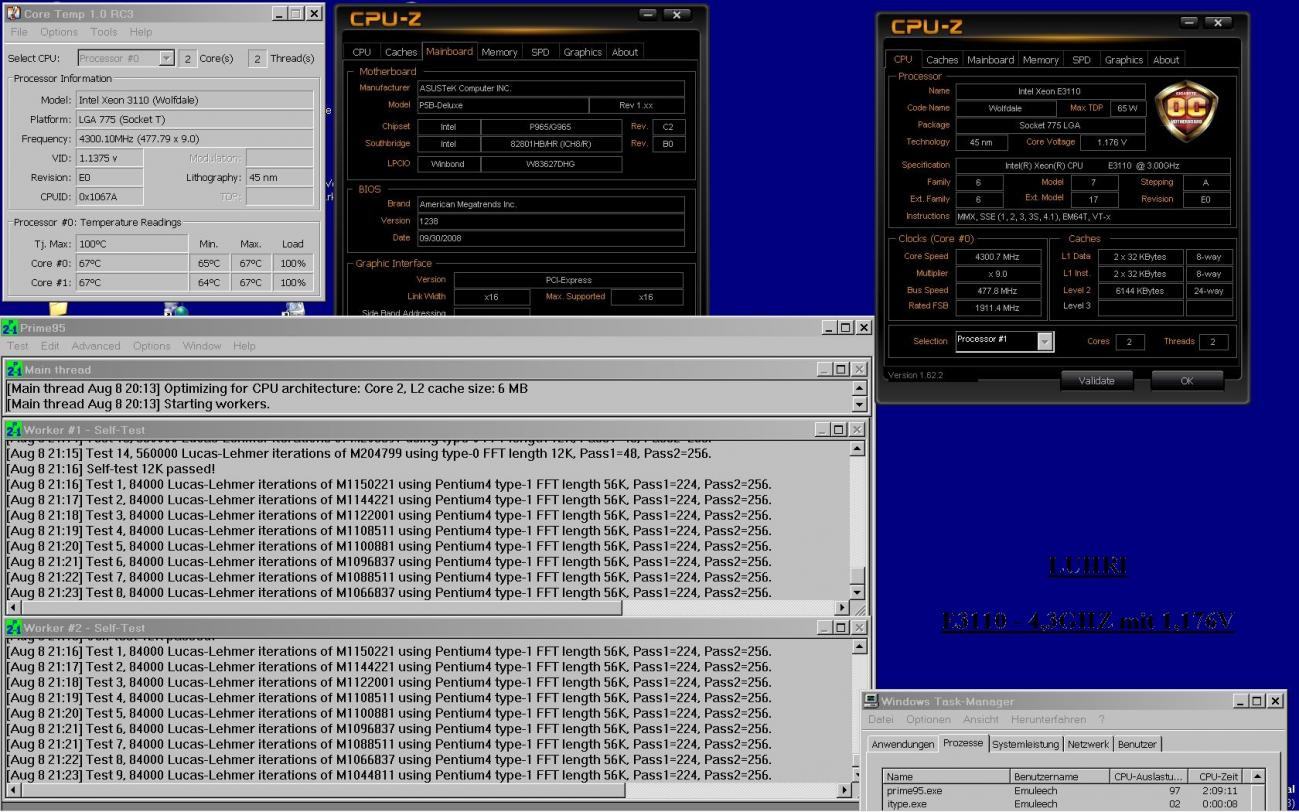Open Options menu in Core Temp
The height and width of the screenshot is (812, 1299).
pyautogui.click(x=59, y=32)
